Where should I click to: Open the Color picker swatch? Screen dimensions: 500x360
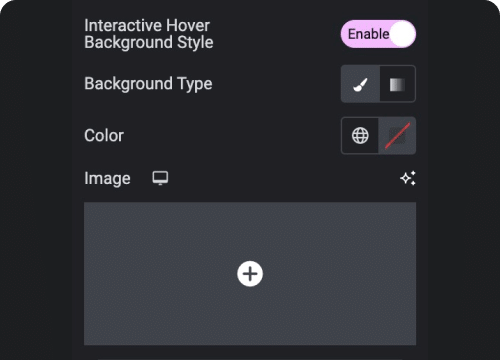(397, 136)
